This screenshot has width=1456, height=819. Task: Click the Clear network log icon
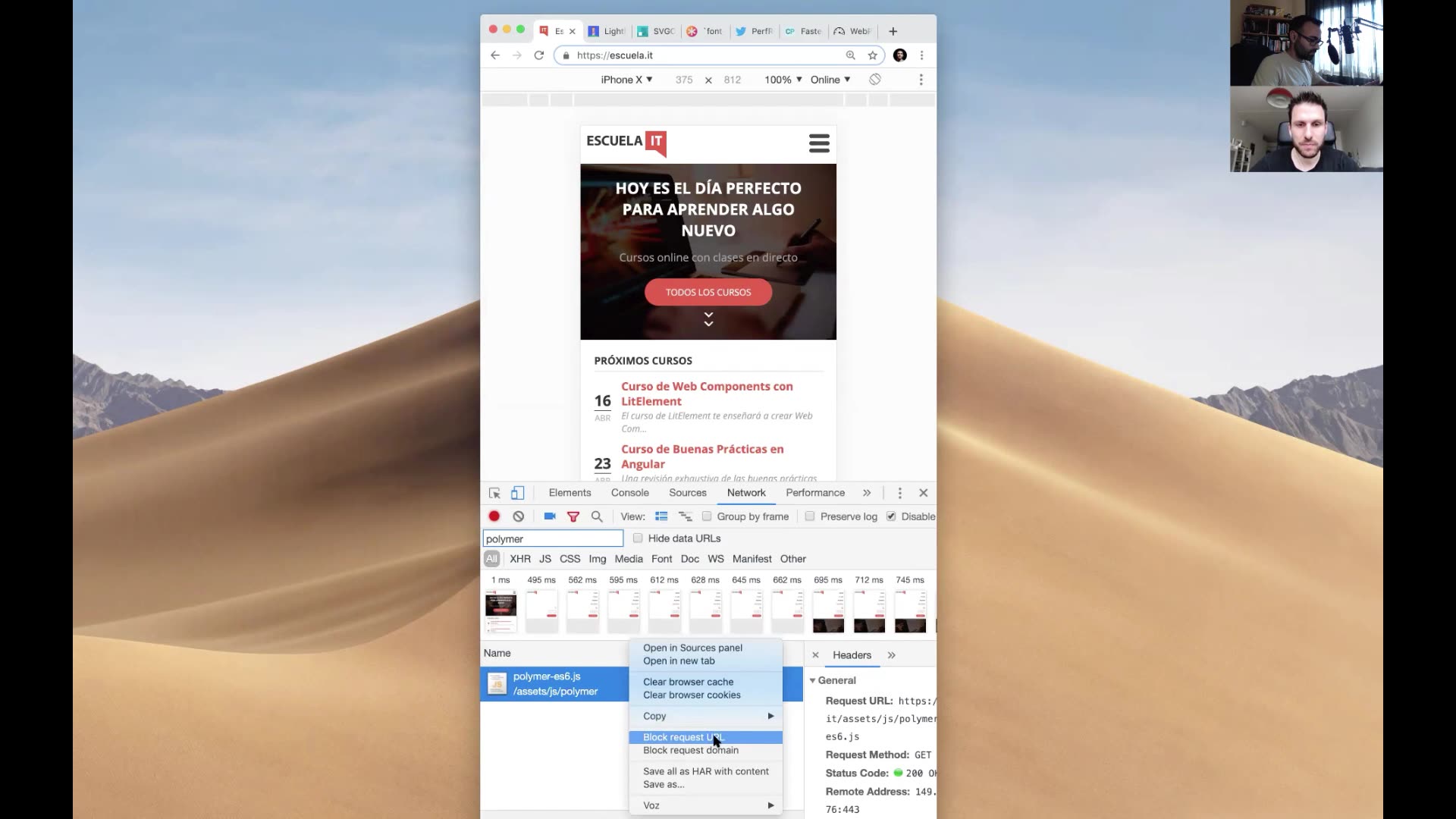[518, 516]
